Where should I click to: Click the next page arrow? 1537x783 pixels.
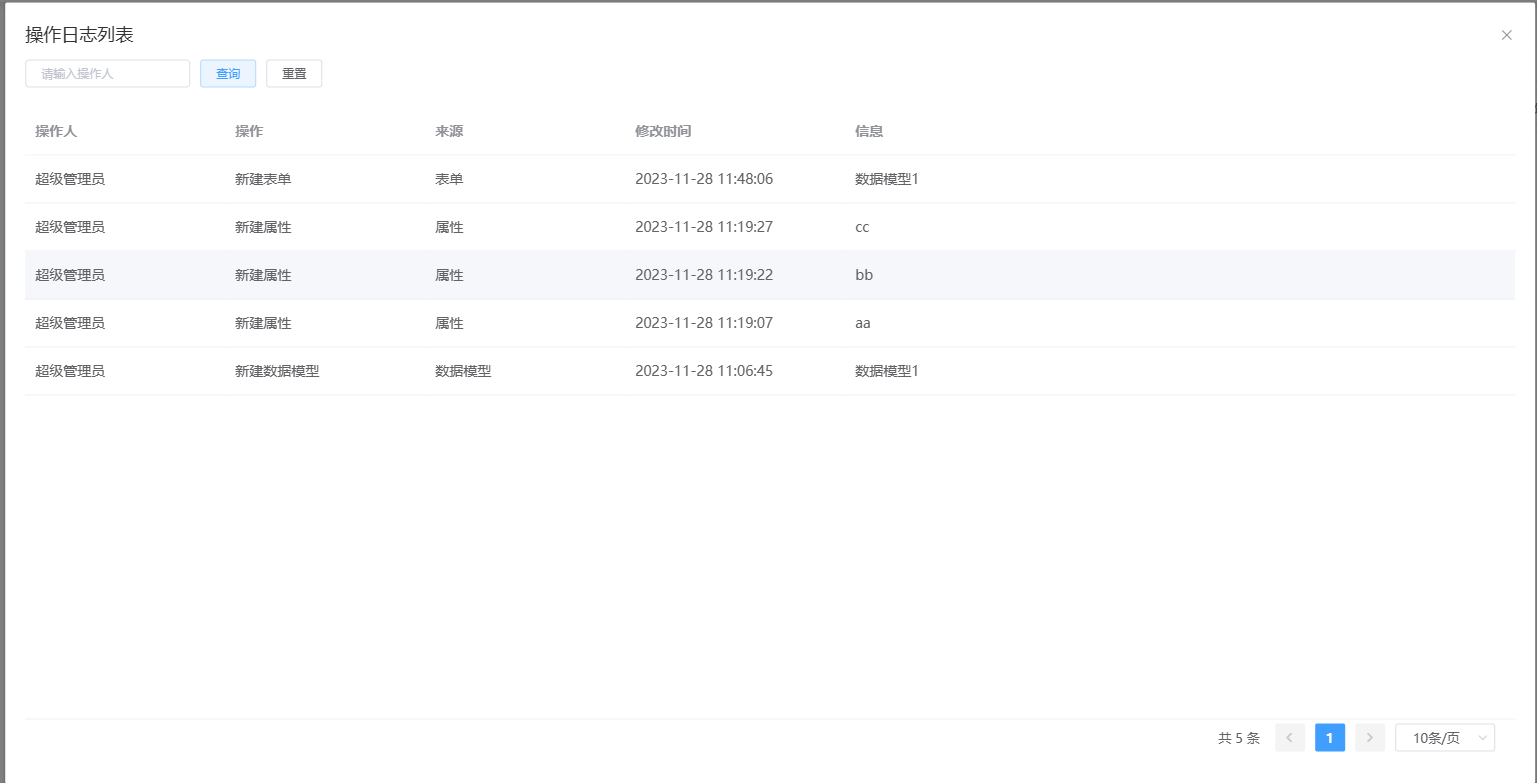point(1369,738)
